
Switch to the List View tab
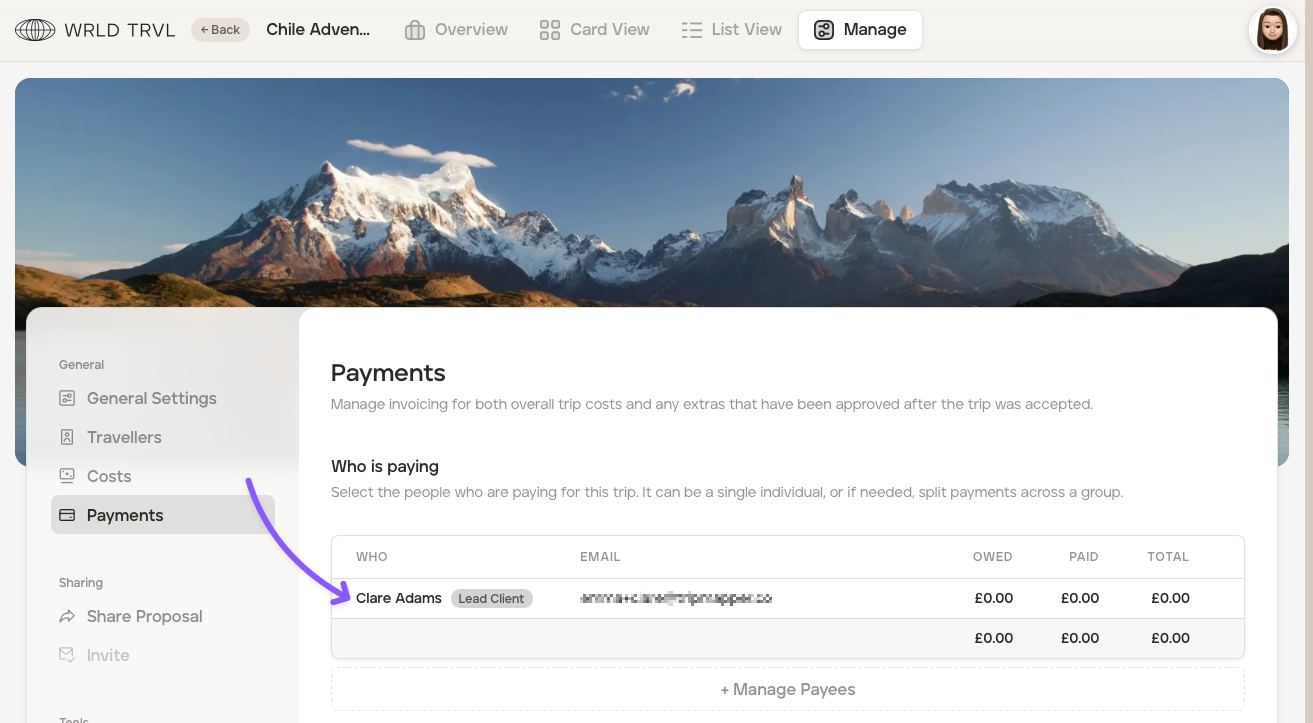[745, 30]
